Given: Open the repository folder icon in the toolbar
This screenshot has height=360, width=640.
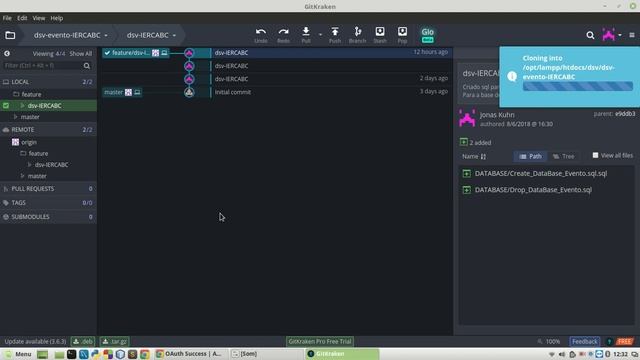Looking at the screenshot, I should click(x=10, y=35).
